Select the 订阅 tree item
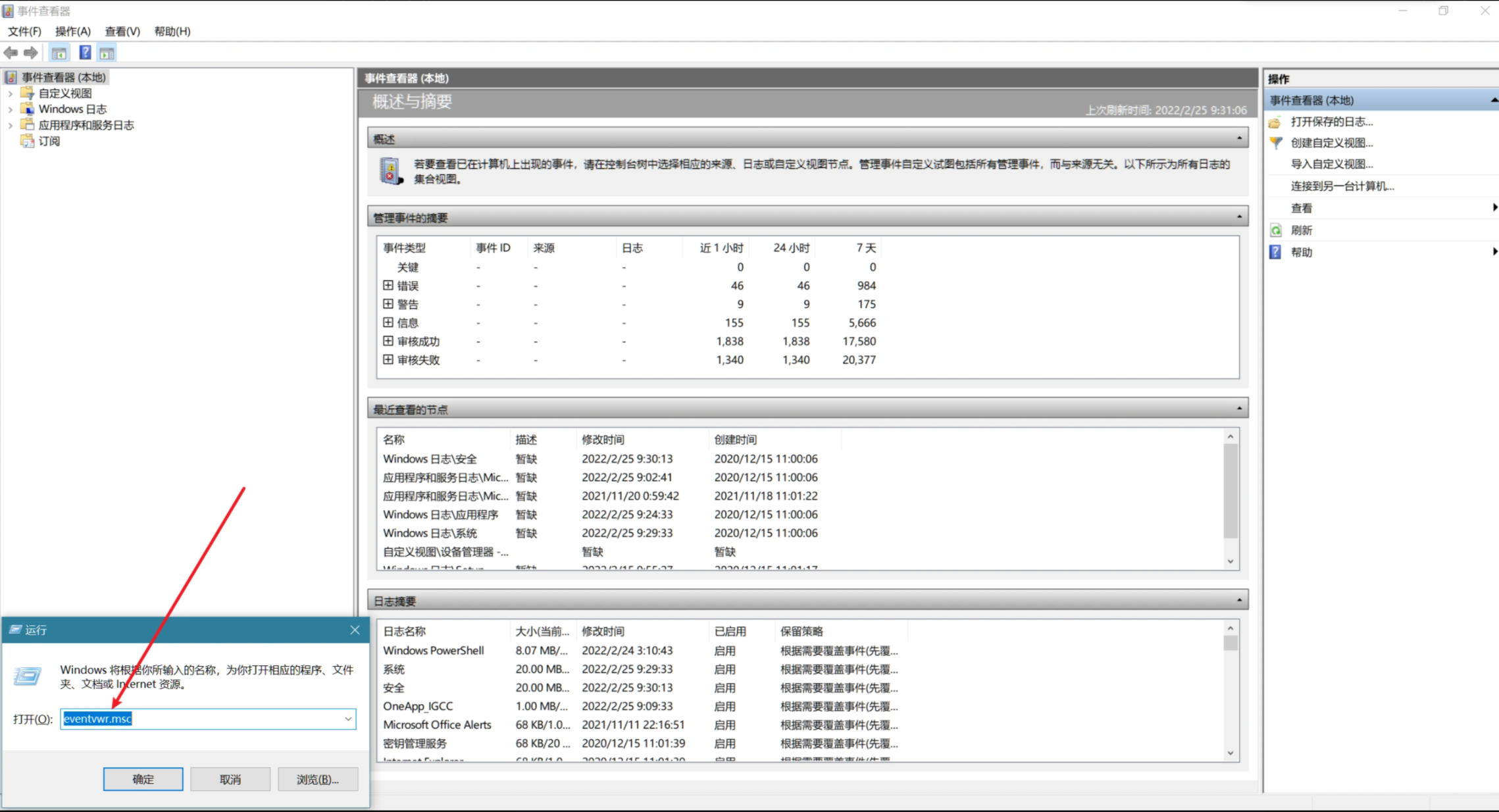 (49, 141)
